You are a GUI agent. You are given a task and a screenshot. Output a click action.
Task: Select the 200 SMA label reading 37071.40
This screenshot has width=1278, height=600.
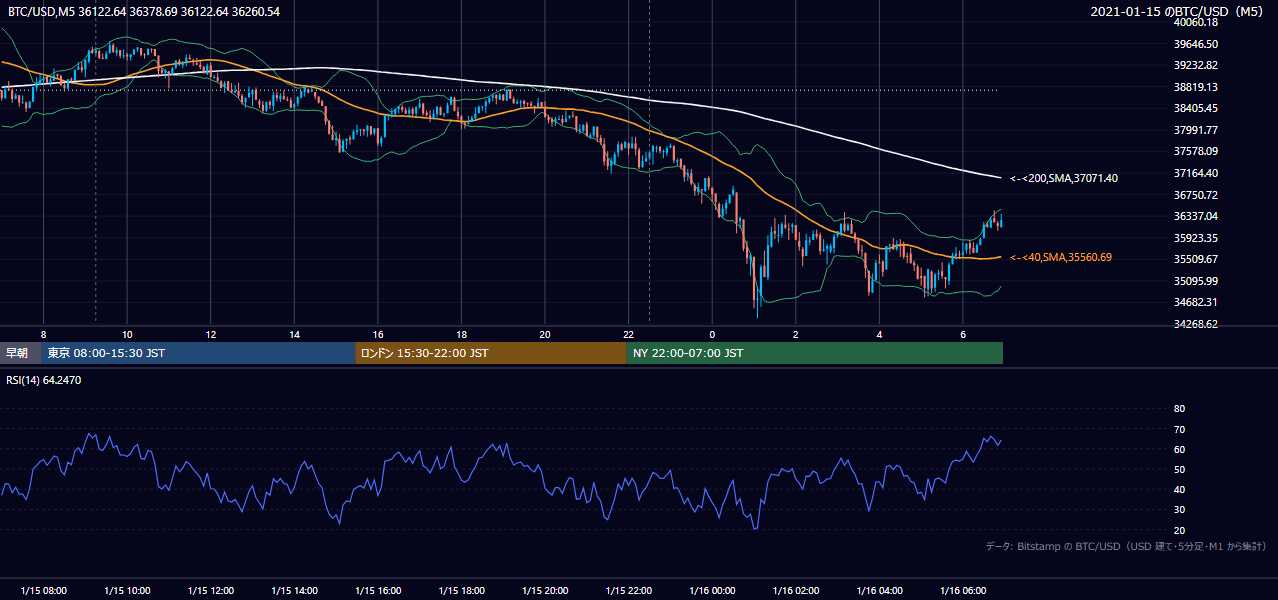point(1064,178)
